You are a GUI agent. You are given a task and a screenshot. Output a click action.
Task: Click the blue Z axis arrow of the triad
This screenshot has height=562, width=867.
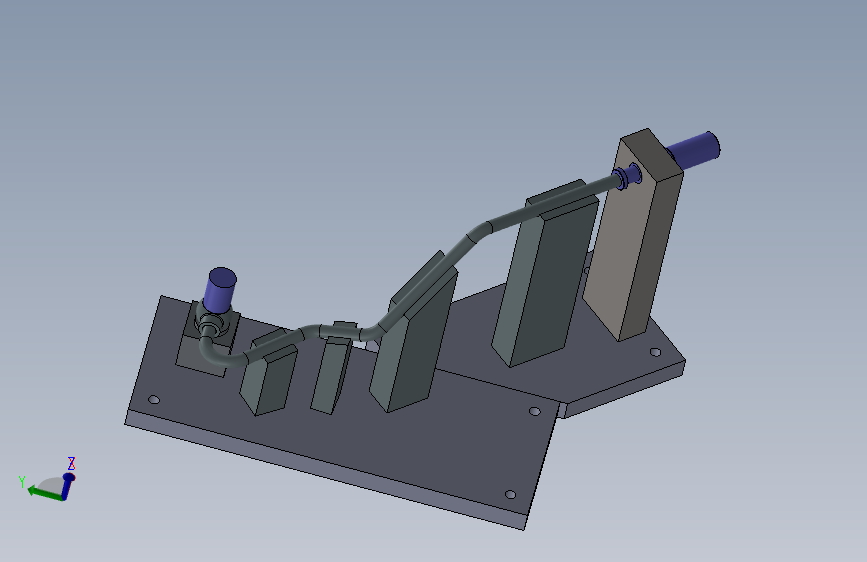[68, 486]
